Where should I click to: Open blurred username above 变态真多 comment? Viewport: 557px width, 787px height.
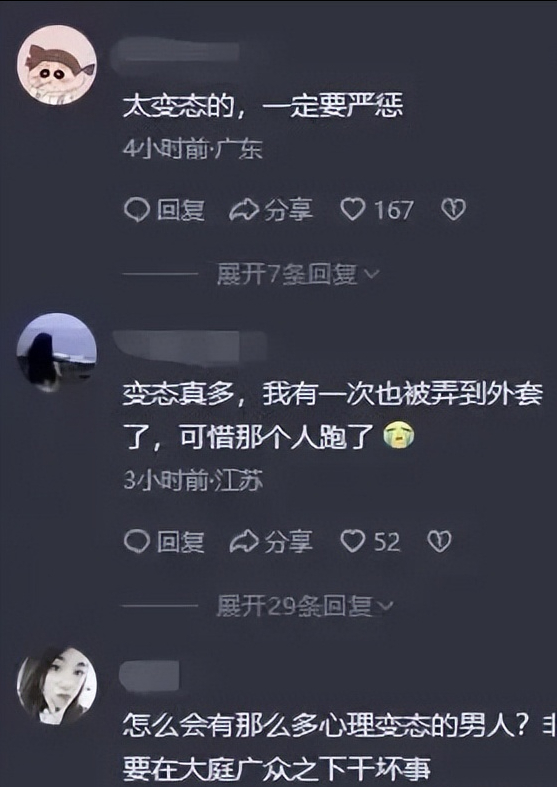click(x=189, y=345)
